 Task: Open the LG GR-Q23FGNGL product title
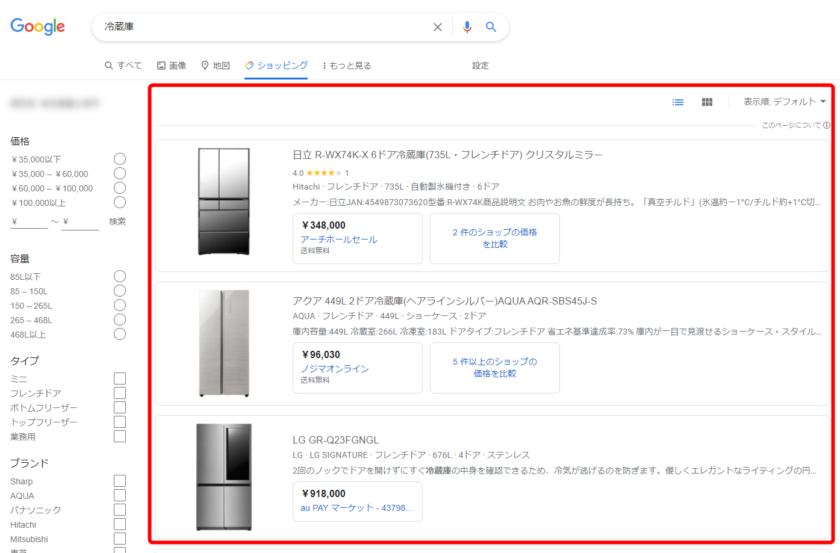click(x=335, y=440)
